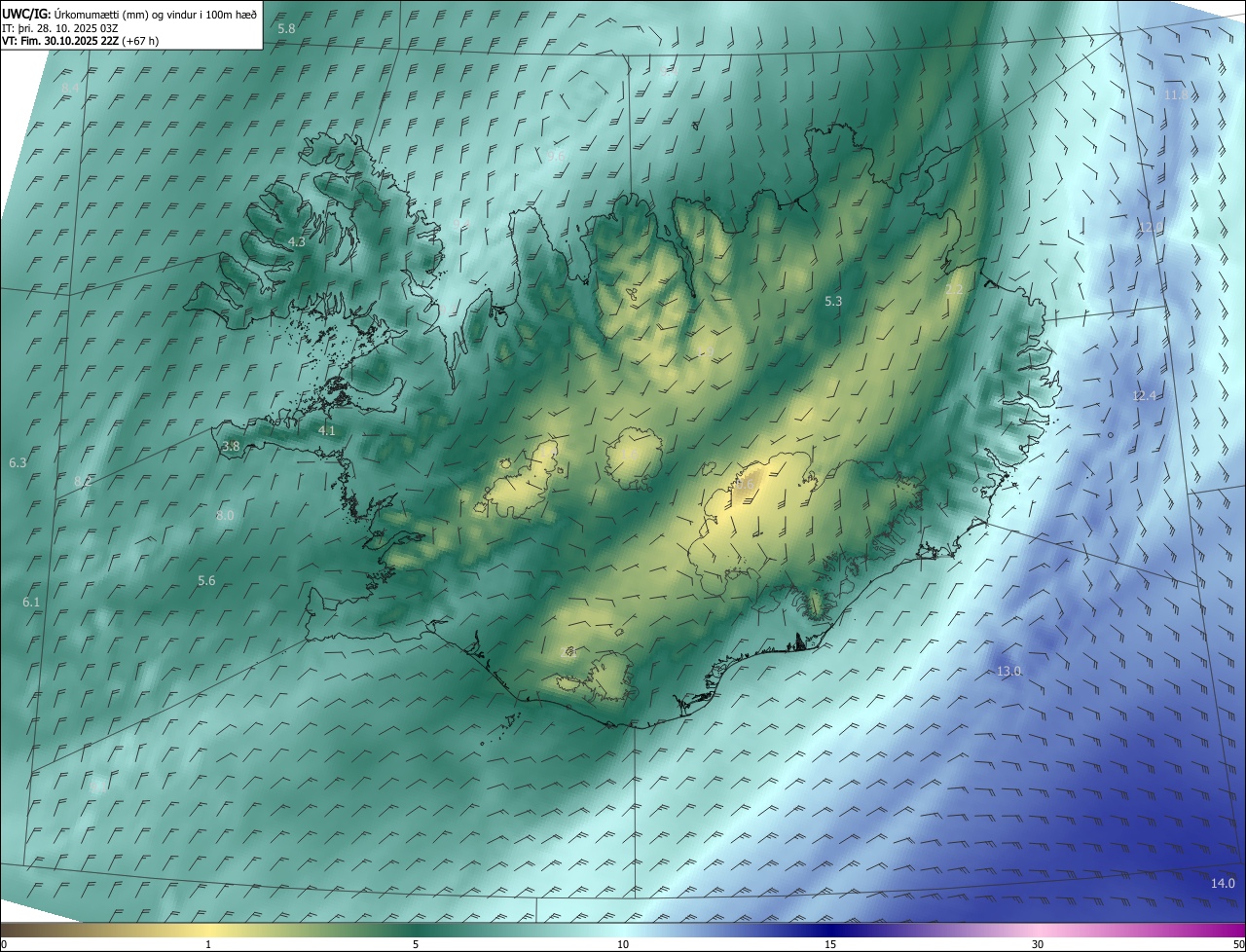Click the 12.4 value label on the map

[1144, 396]
